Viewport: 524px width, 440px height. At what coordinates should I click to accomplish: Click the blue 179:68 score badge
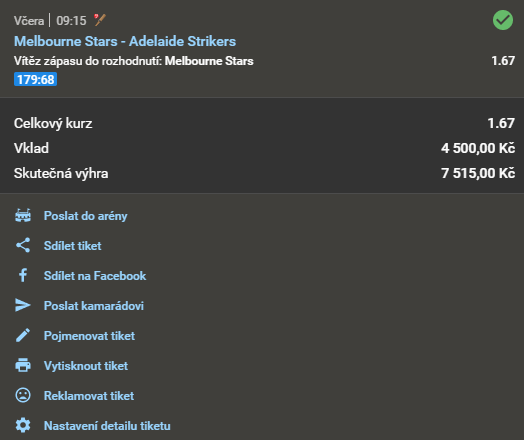click(x=35, y=79)
